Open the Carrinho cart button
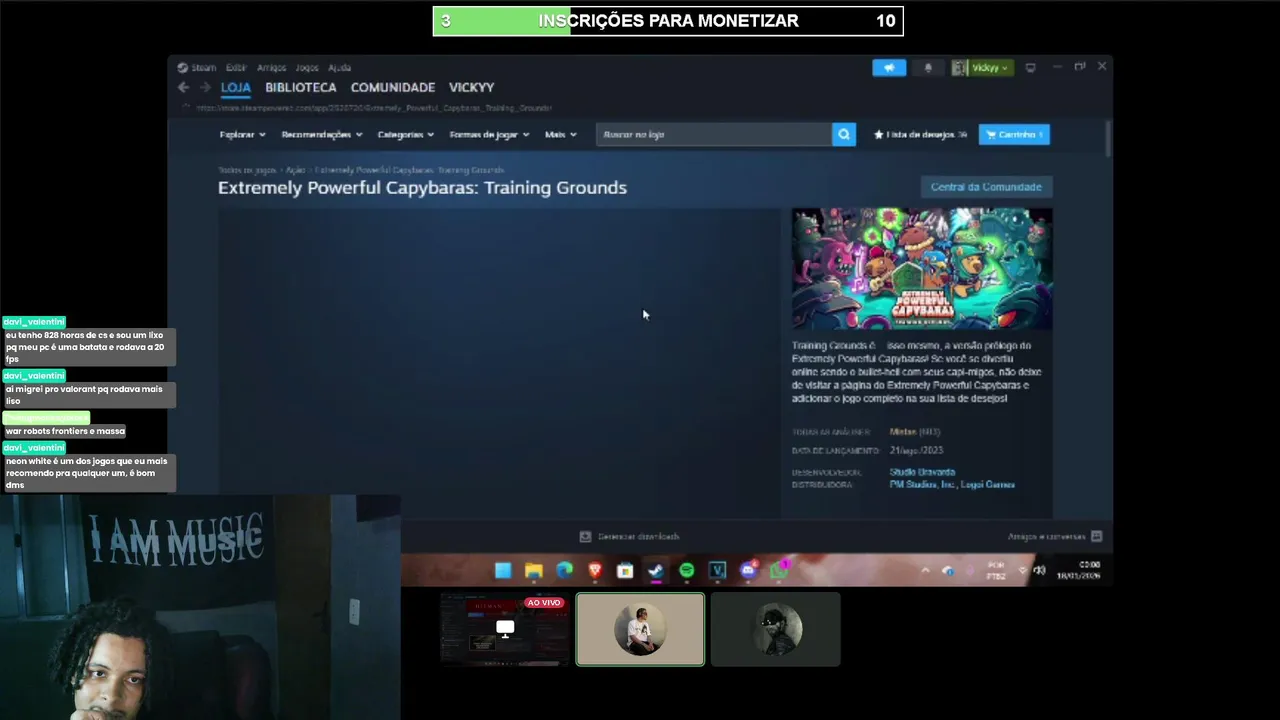This screenshot has width=1280, height=720. 1014,134
